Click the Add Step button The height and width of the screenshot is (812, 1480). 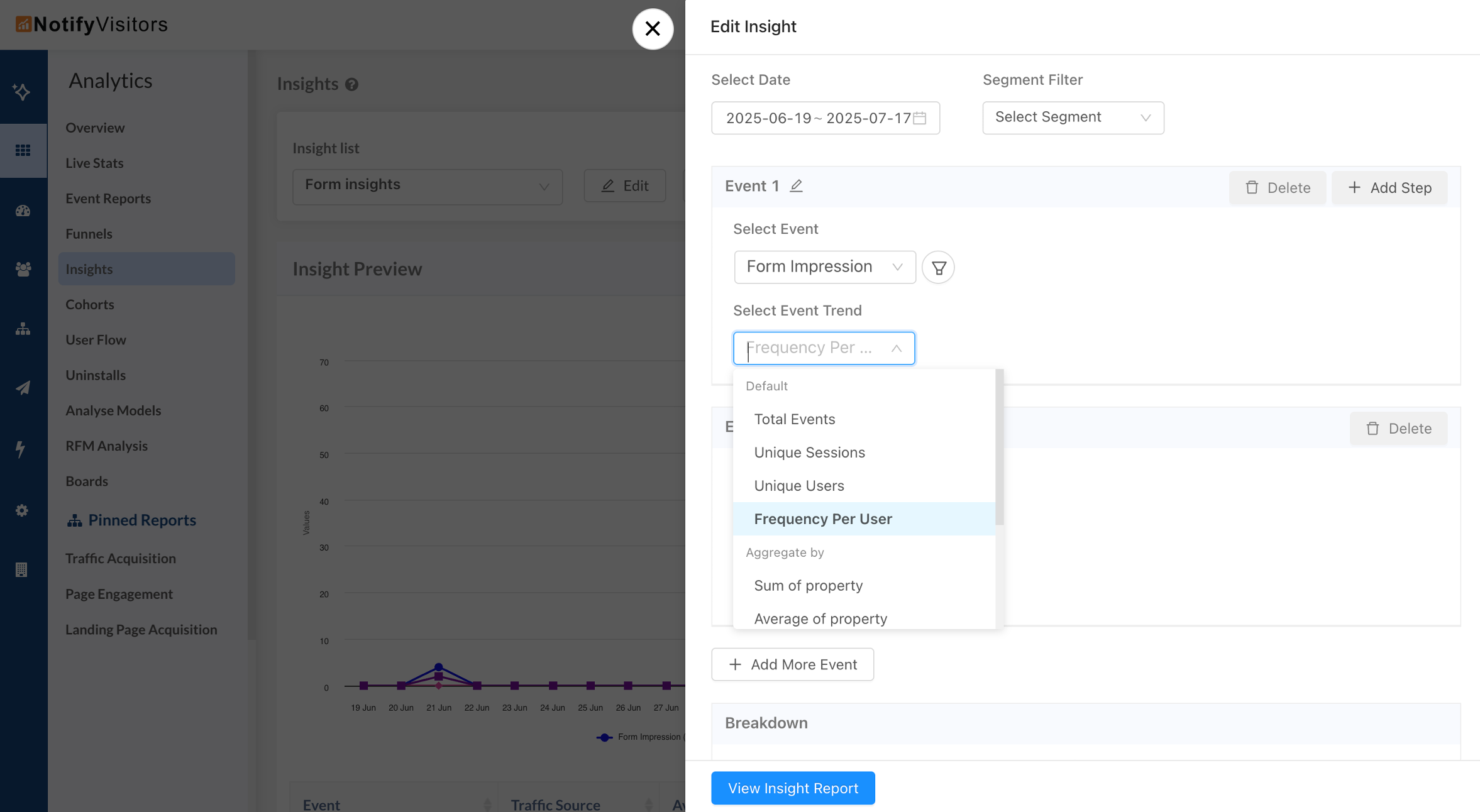pos(1389,188)
